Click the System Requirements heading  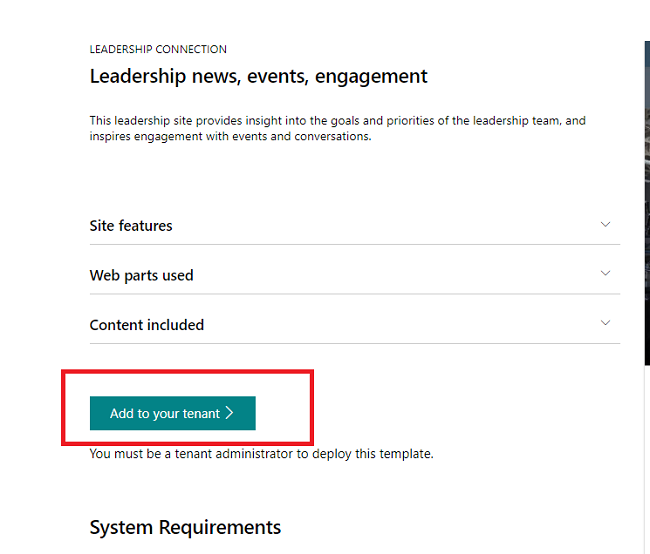tap(185, 527)
